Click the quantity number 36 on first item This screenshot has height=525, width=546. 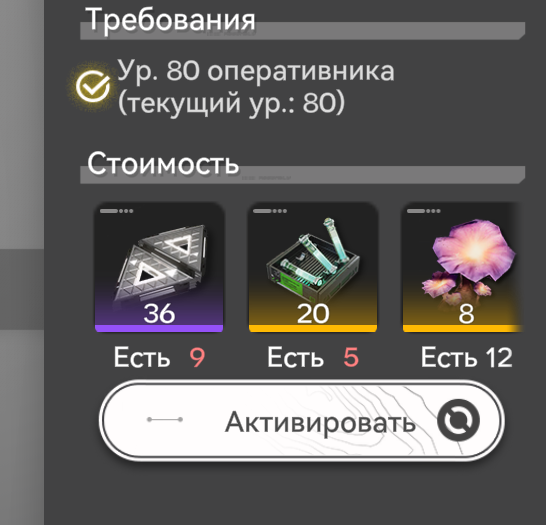pyautogui.click(x=159, y=313)
